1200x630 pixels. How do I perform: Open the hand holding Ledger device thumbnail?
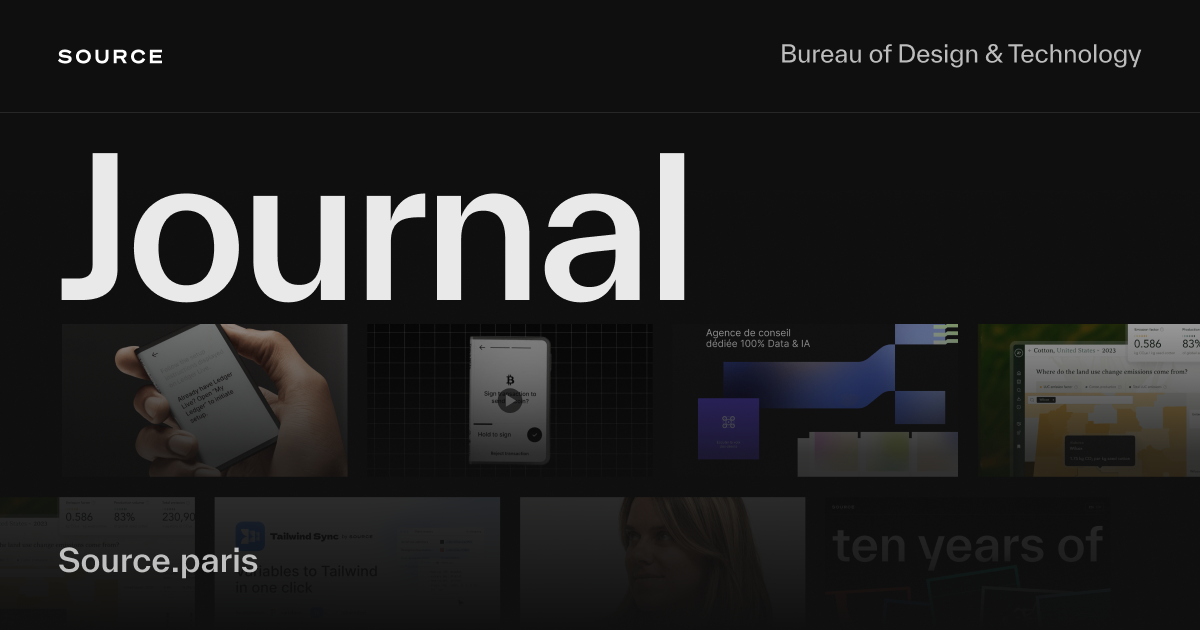(x=205, y=400)
